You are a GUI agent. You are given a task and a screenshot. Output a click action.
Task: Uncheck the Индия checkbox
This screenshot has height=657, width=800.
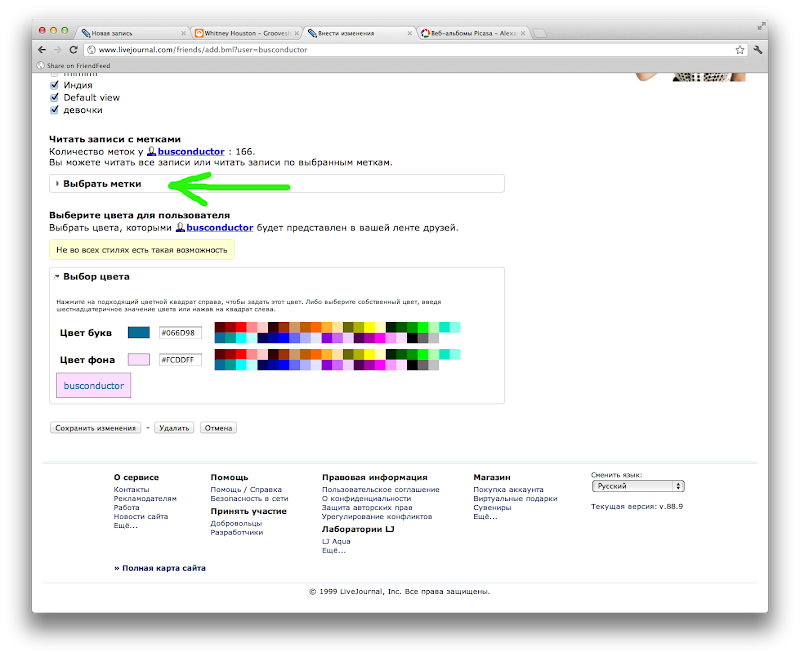[x=54, y=85]
